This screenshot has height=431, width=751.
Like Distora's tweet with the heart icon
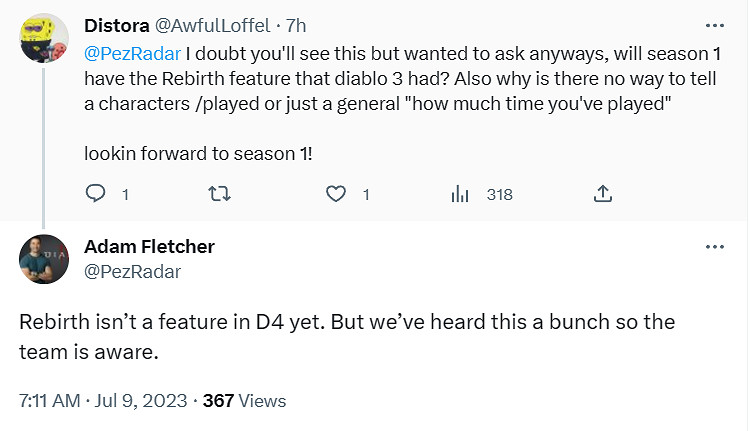click(x=338, y=194)
